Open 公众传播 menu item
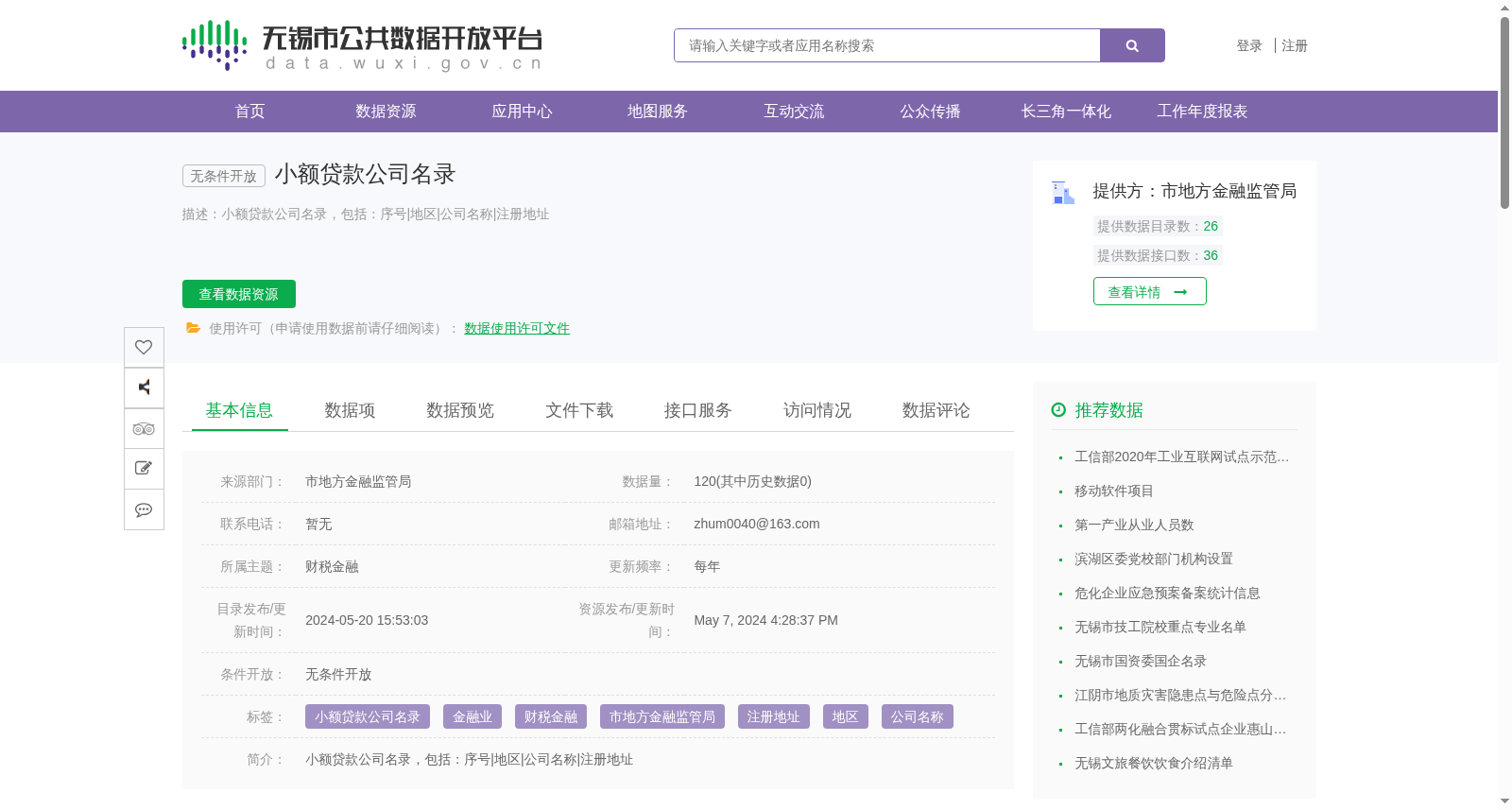 point(930,112)
